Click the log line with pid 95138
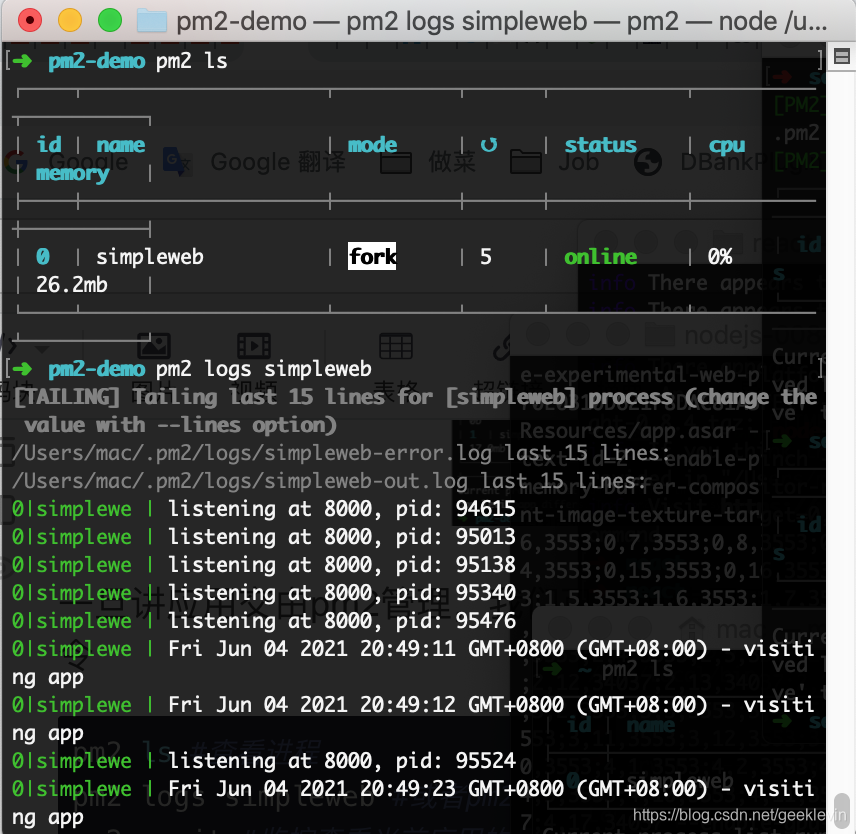This screenshot has width=856, height=834. coord(264,564)
